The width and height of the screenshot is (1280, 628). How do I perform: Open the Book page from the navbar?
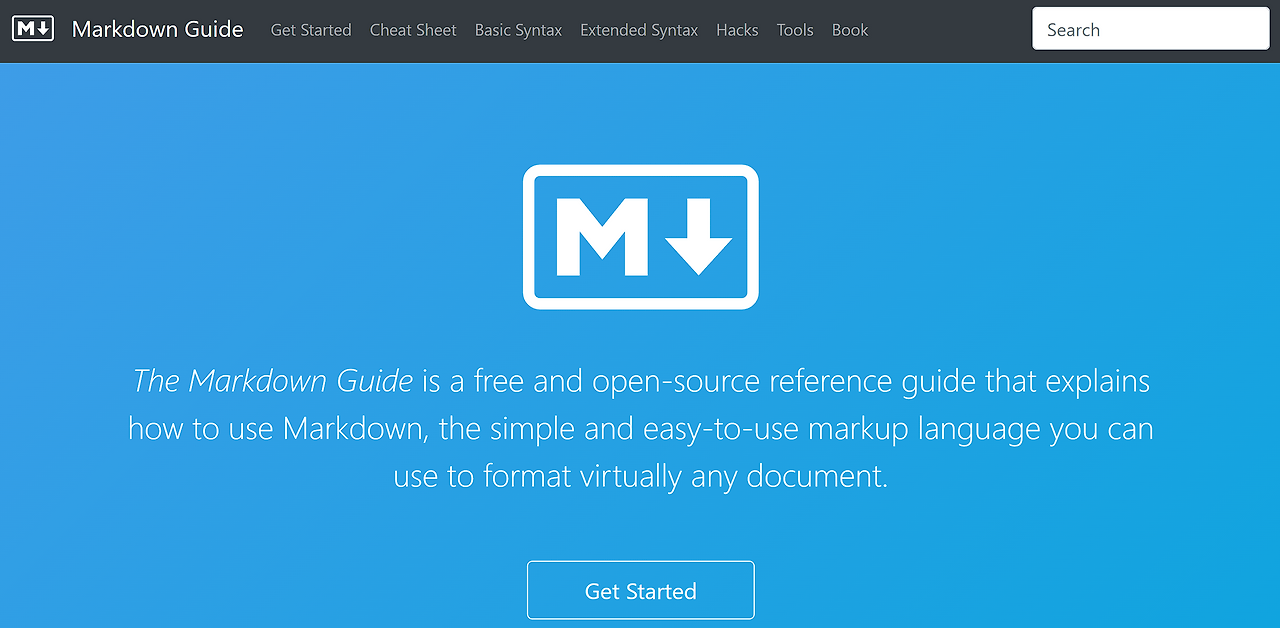tap(850, 30)
